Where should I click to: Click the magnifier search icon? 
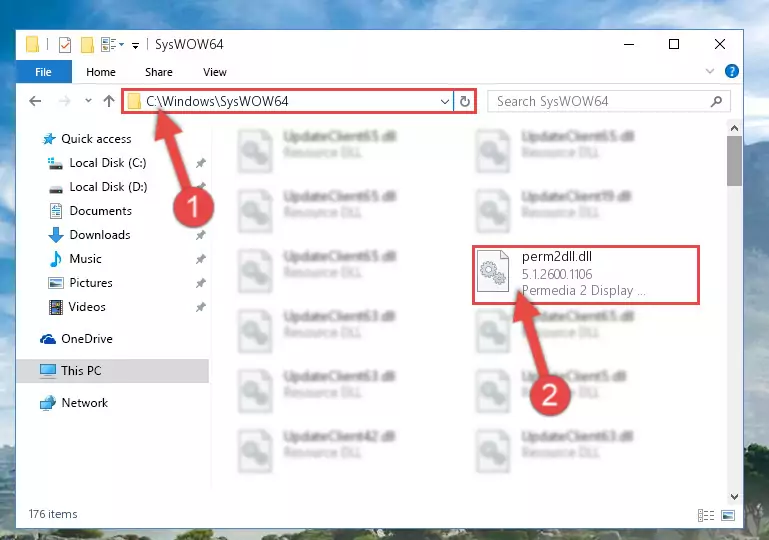(716, 102)
